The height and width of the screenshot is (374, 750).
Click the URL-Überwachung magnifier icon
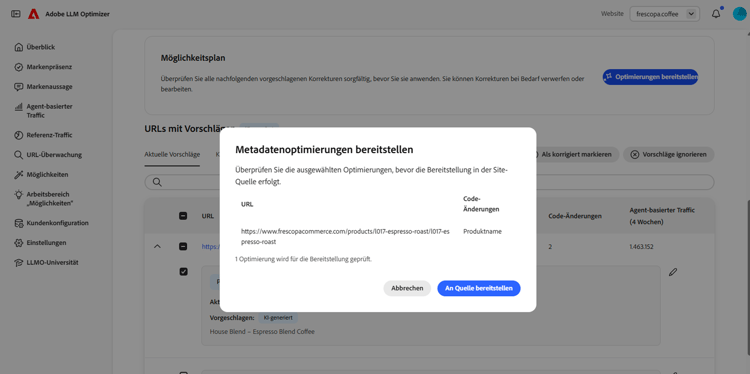coord(19,154)
